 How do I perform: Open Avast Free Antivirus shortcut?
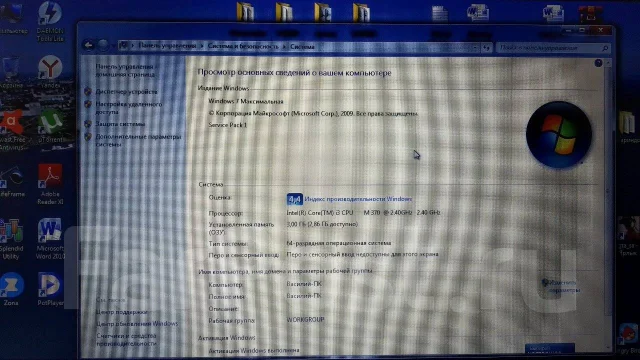coord(12,130)
